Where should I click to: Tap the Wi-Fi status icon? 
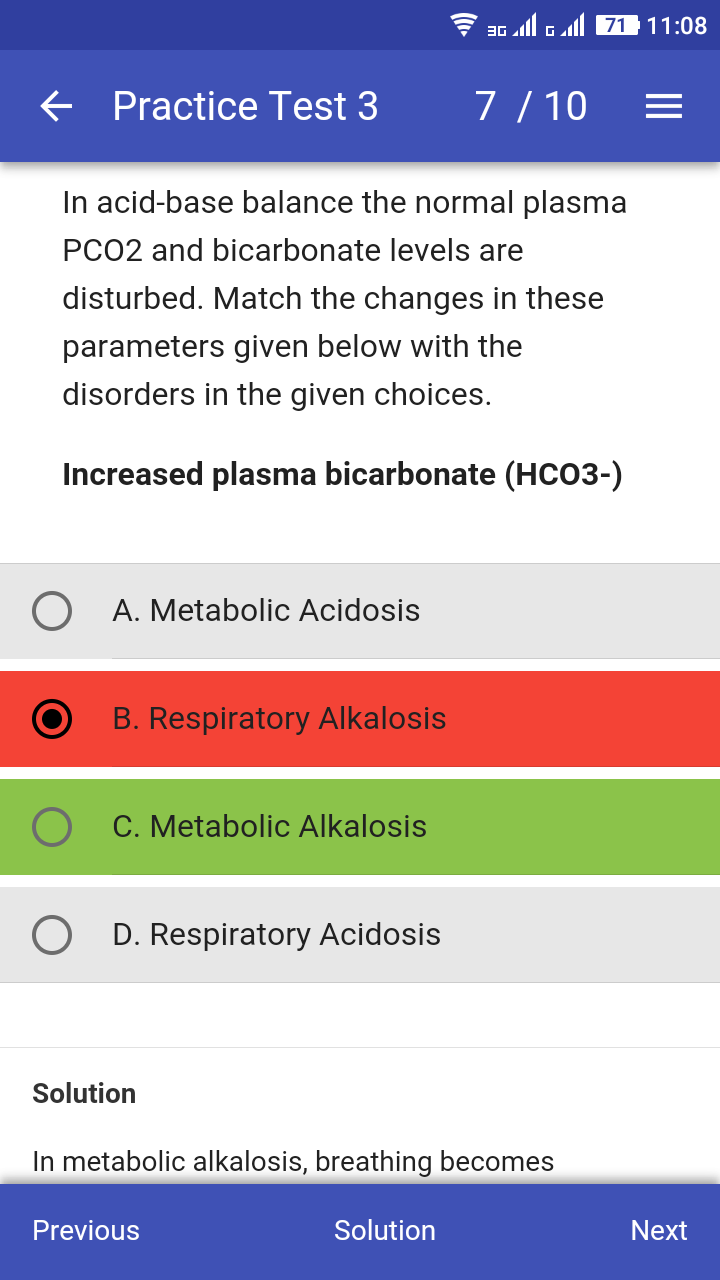coord(464,25)
